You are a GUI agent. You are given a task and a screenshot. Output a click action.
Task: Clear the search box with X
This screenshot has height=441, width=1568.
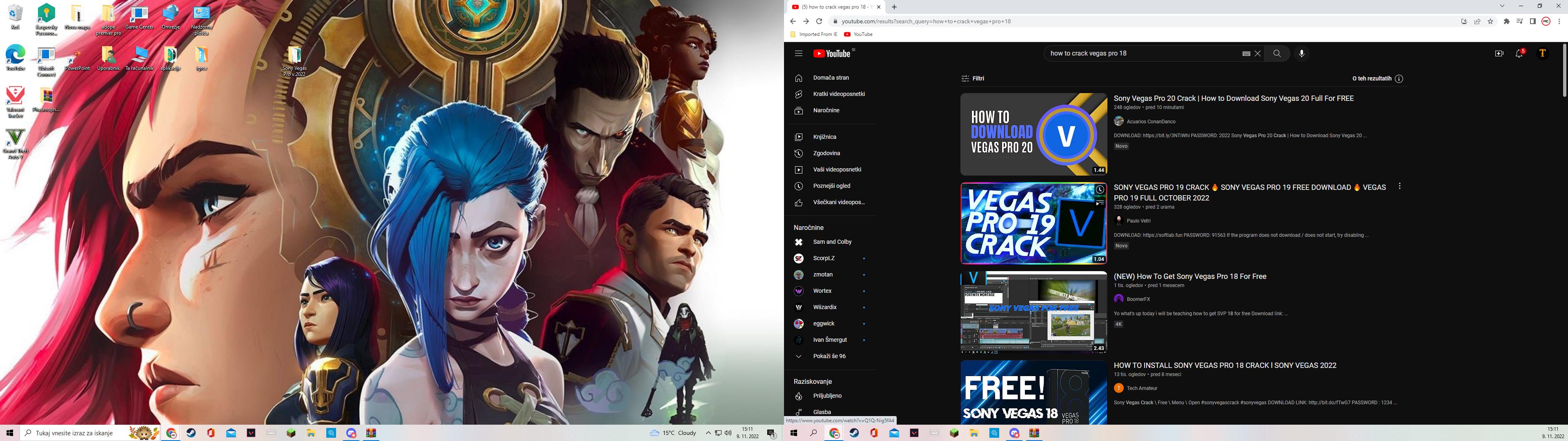(1258, 53)
